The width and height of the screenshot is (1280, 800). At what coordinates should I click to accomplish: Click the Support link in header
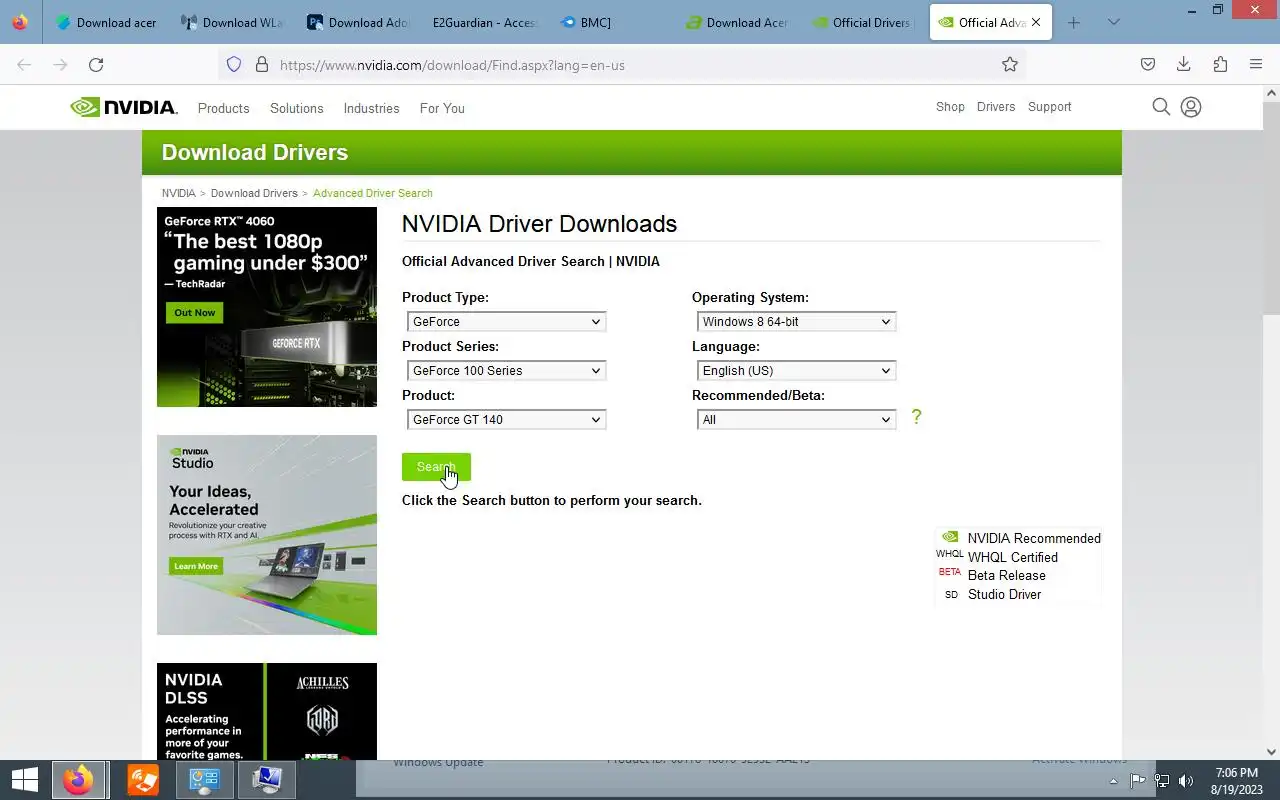pos(1049,107)
